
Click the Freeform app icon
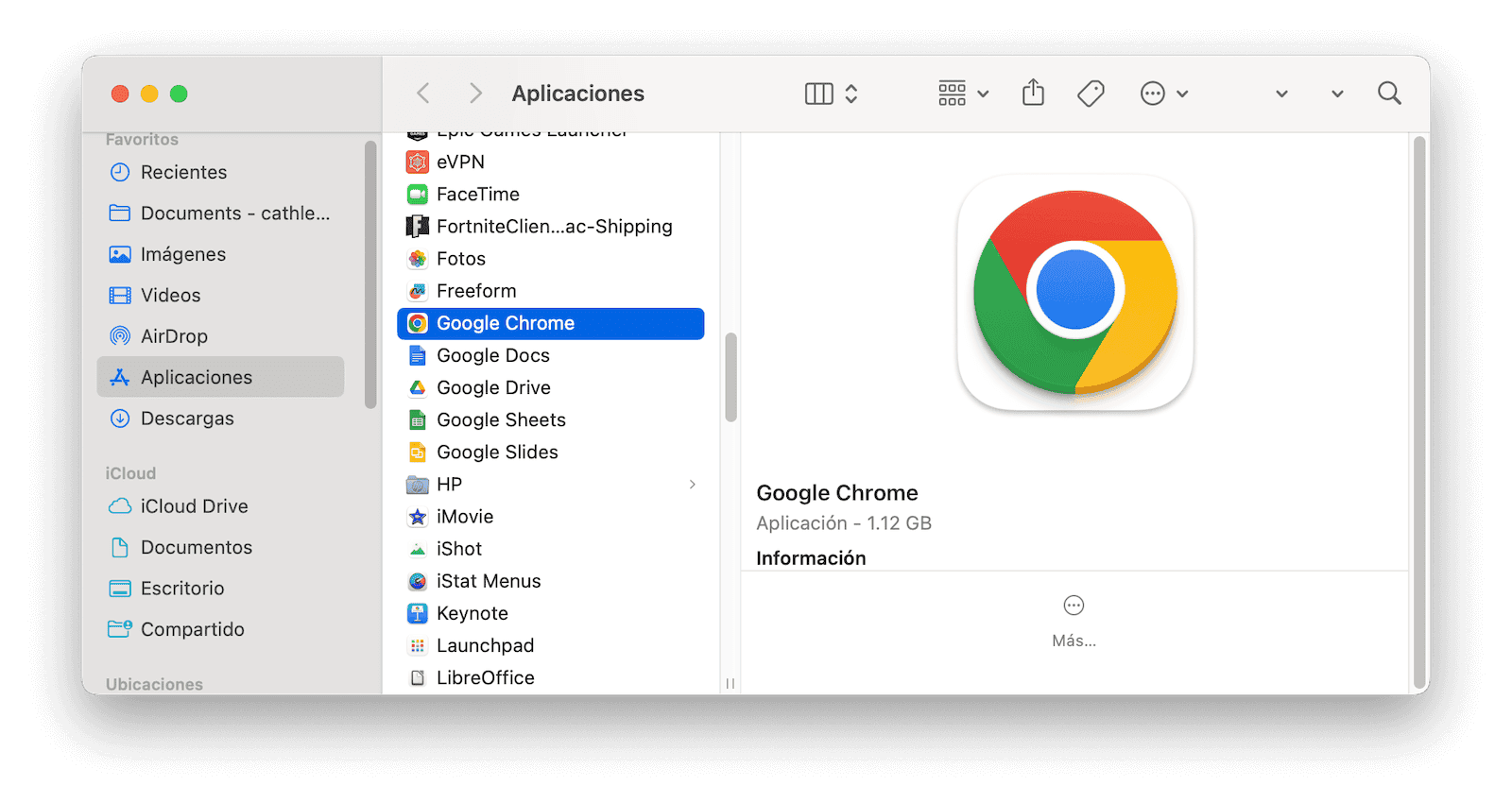tap(418, 291)
